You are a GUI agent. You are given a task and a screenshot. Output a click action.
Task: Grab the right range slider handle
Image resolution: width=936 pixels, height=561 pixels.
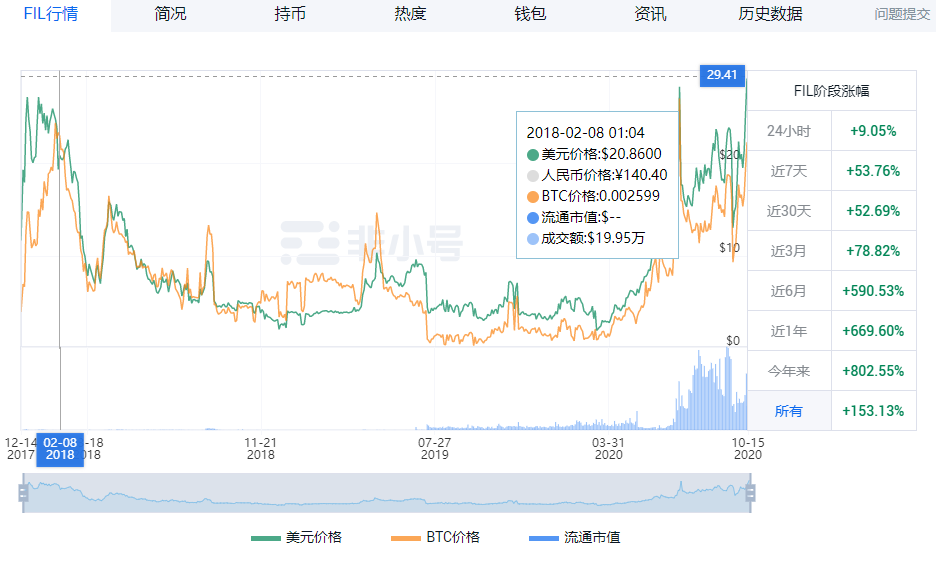[751, 493]
